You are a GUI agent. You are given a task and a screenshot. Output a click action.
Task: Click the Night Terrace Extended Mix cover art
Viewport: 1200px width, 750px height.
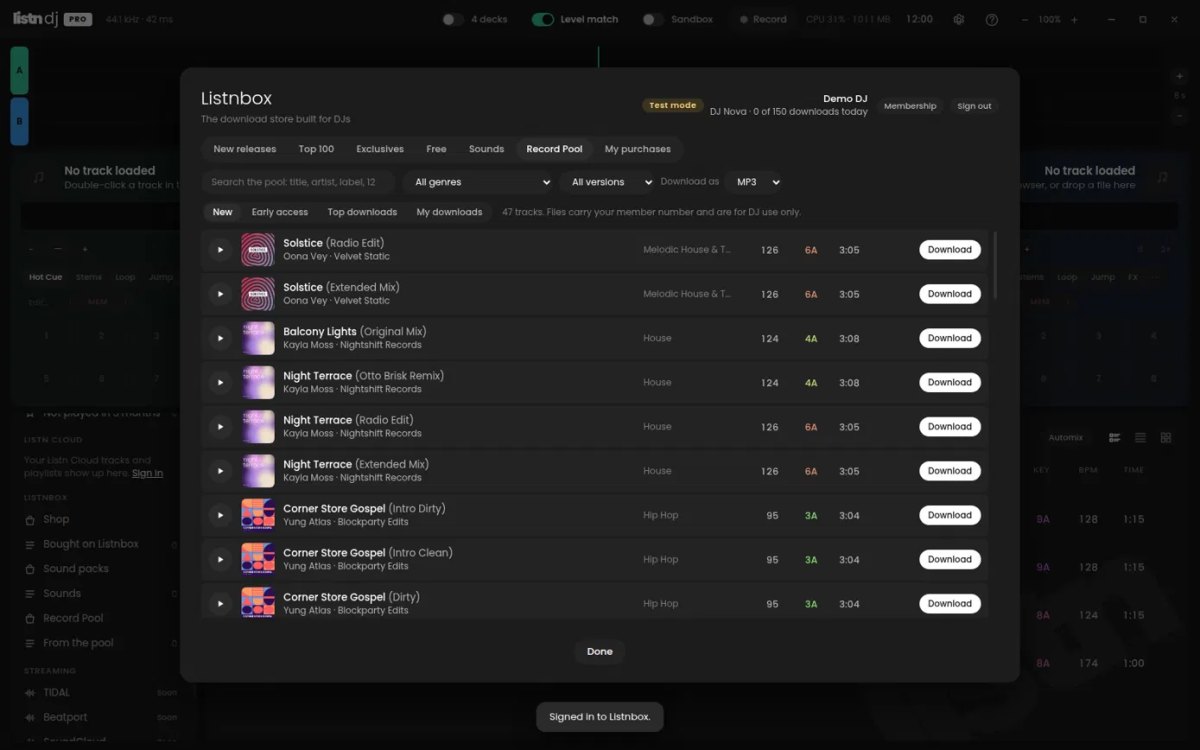[x=258, y=471]
